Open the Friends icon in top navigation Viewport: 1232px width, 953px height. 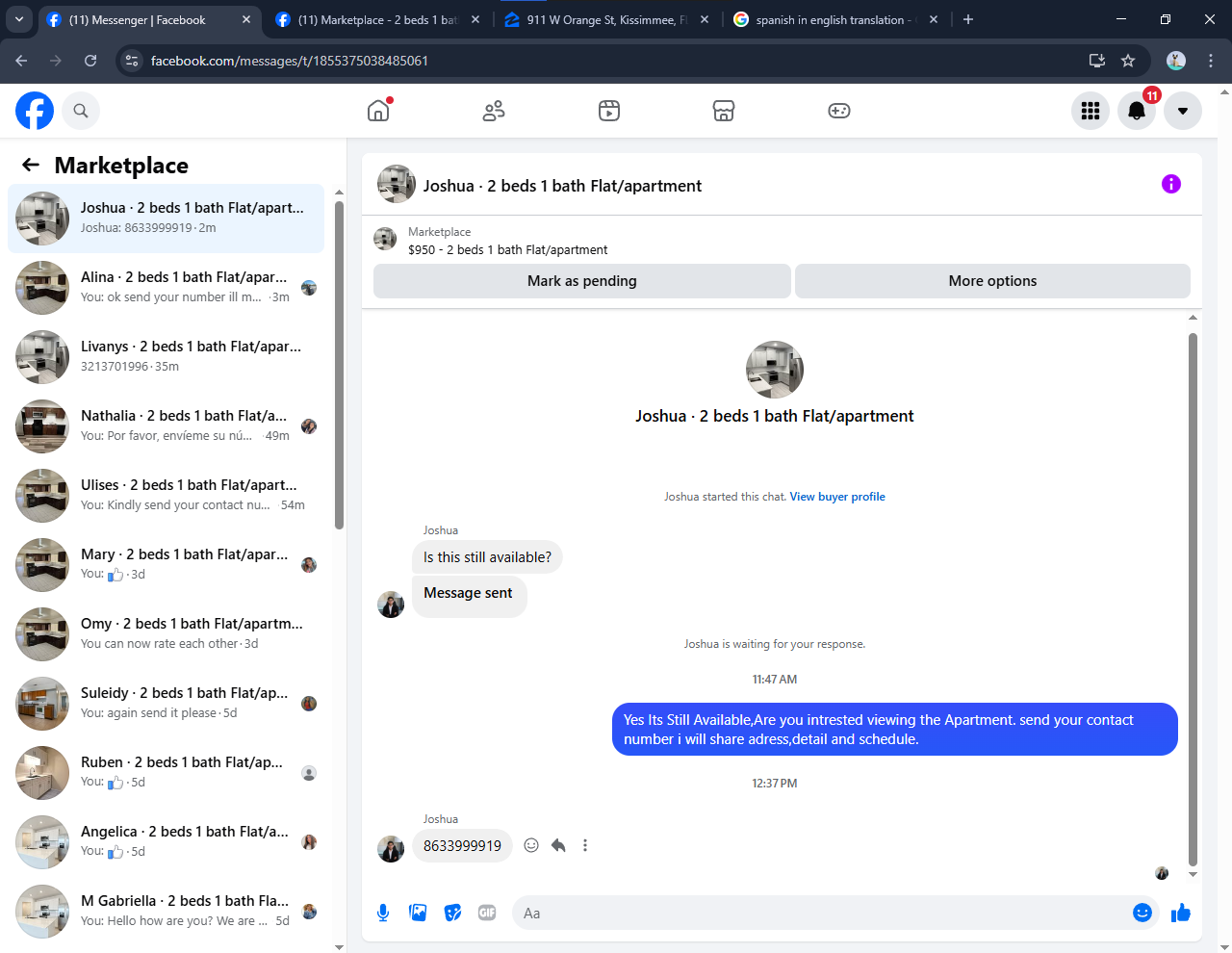(x=494, y=111)
